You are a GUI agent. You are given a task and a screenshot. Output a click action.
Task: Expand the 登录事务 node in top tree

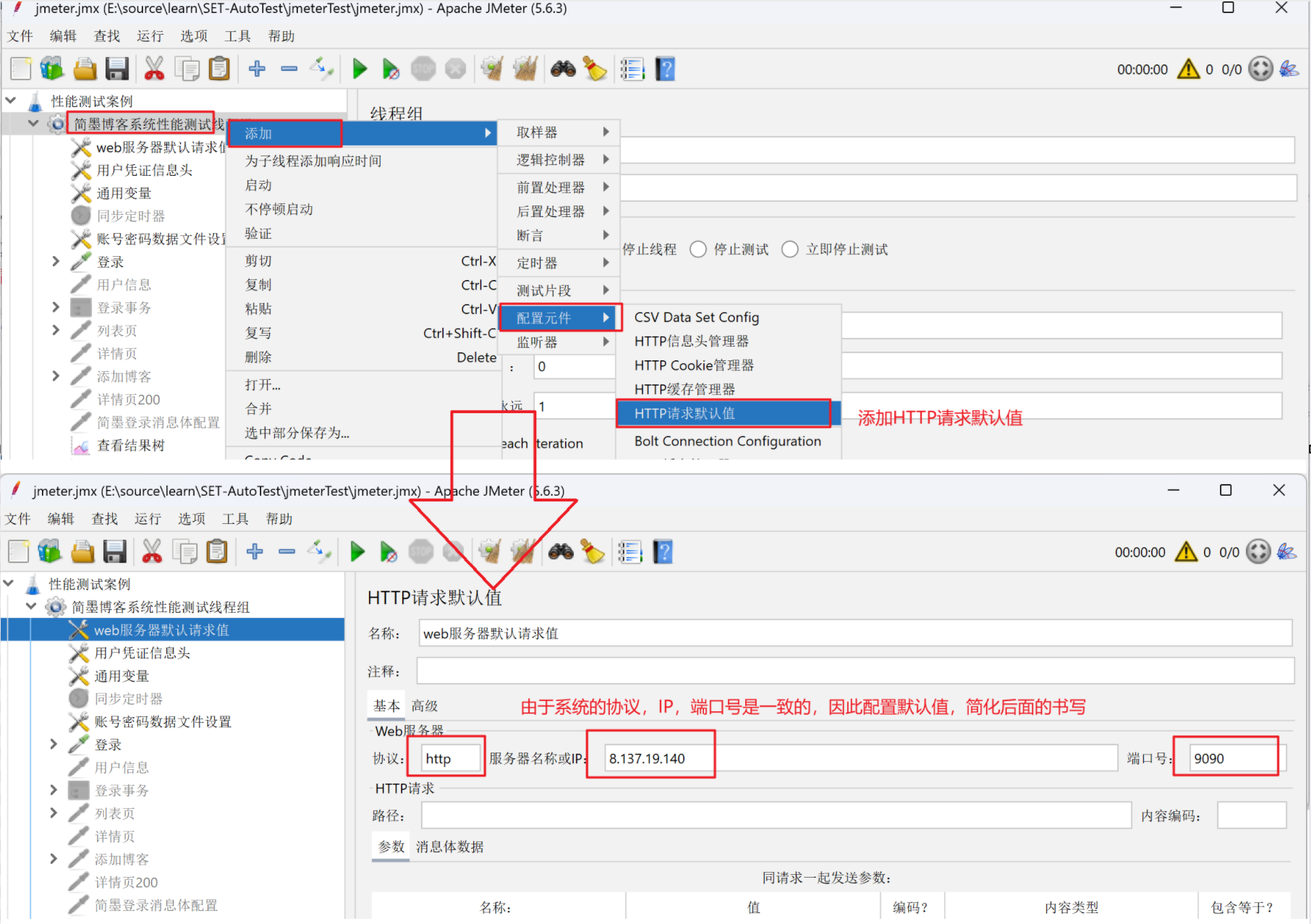pos(56,307)
